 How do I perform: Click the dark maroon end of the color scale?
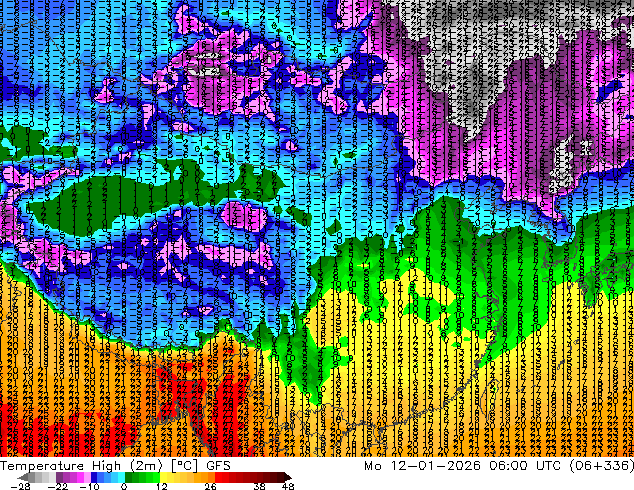pyautogui.click(x=287, y=477)
